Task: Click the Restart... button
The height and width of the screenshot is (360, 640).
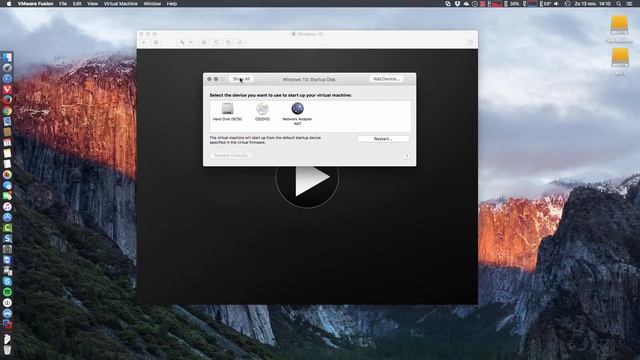Action: 383,139
